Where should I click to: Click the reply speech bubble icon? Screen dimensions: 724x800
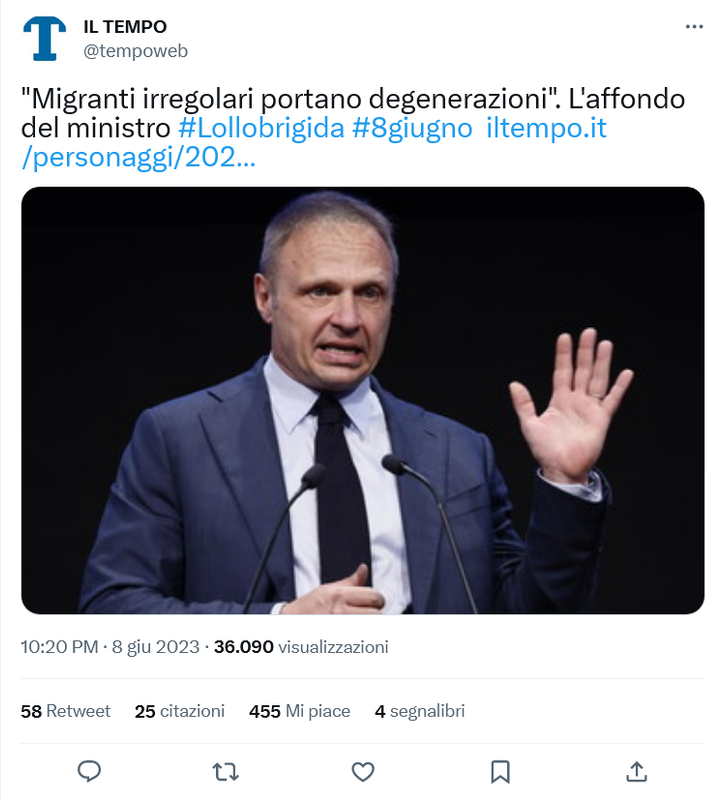click(x=90, y=771)
